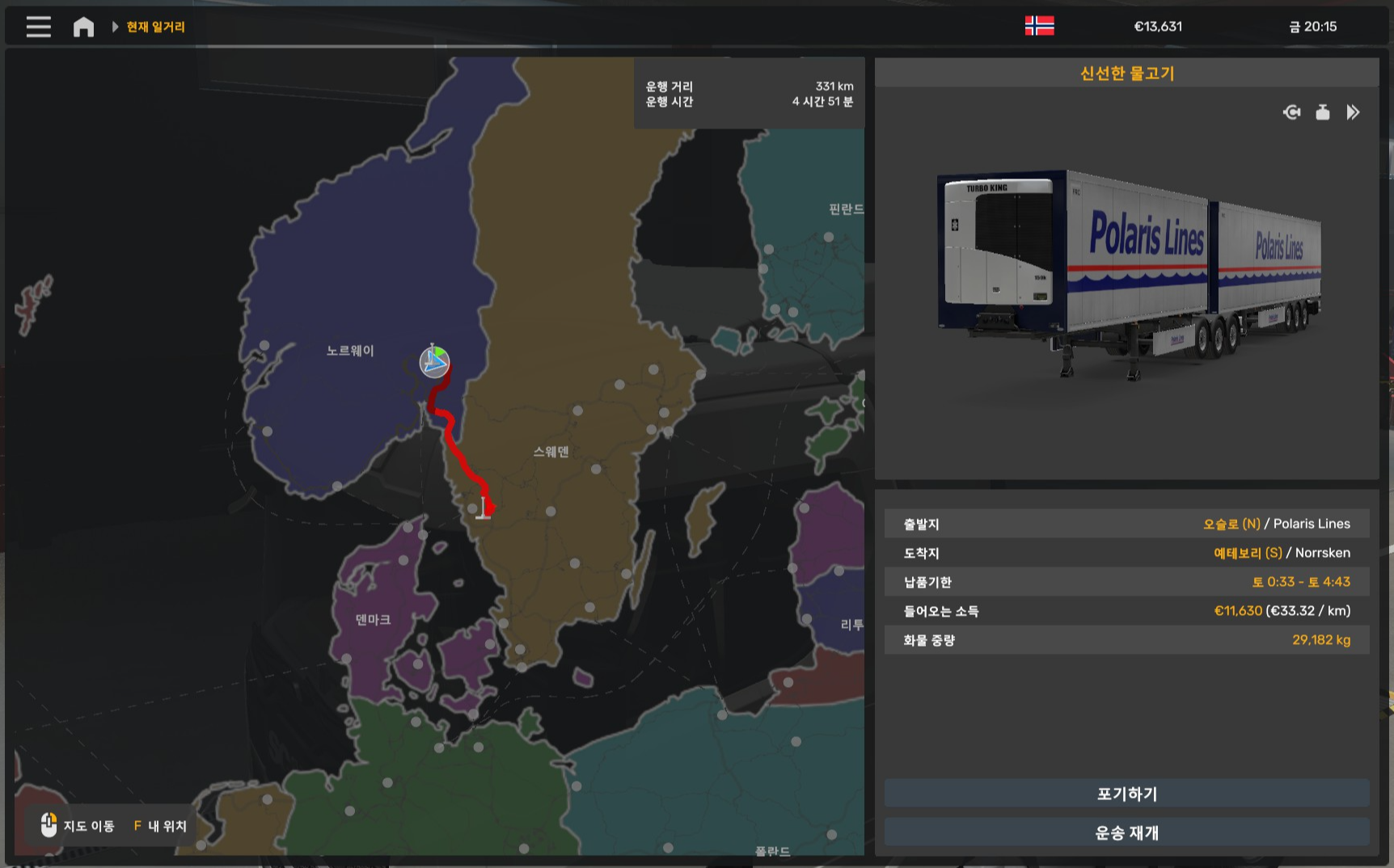Click the truck position marker on map
This screenshot has height=868, width=1394.
(434, 361)
